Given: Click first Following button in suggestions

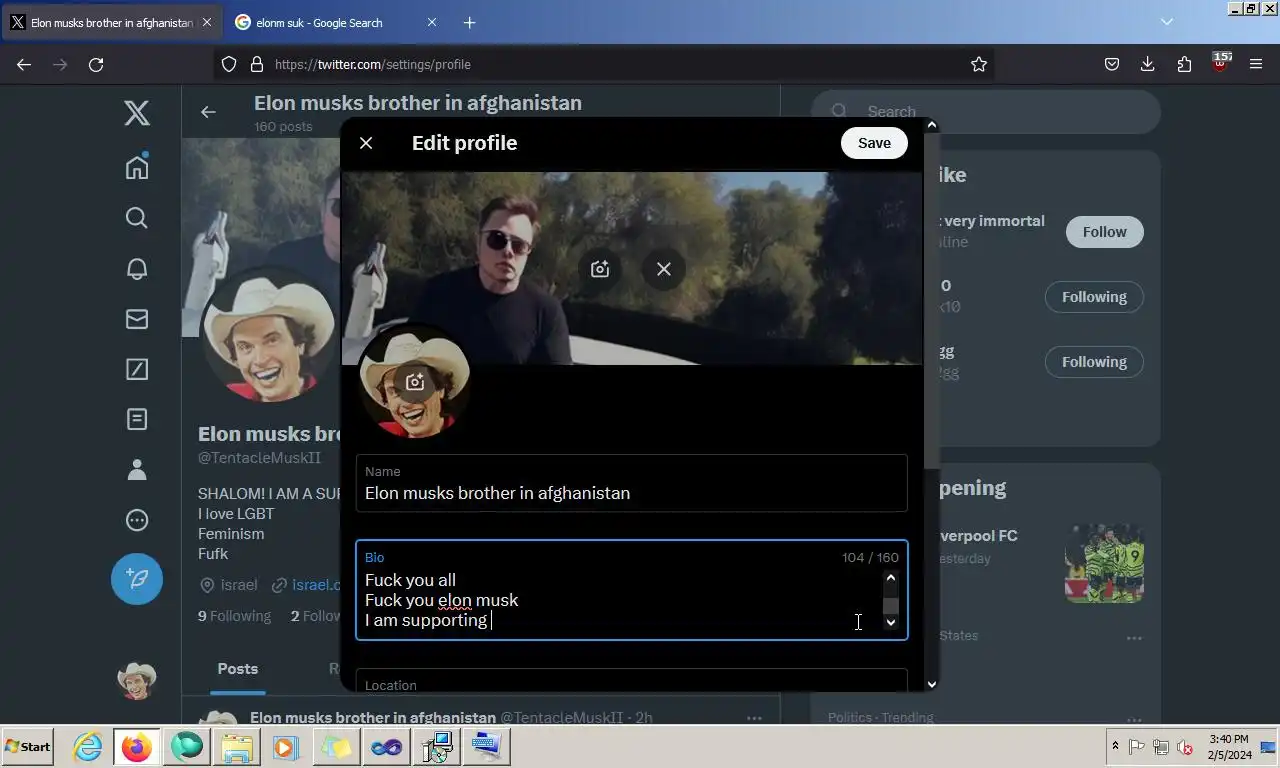Looking at the screenshot, I should [x=1094, y=297].
